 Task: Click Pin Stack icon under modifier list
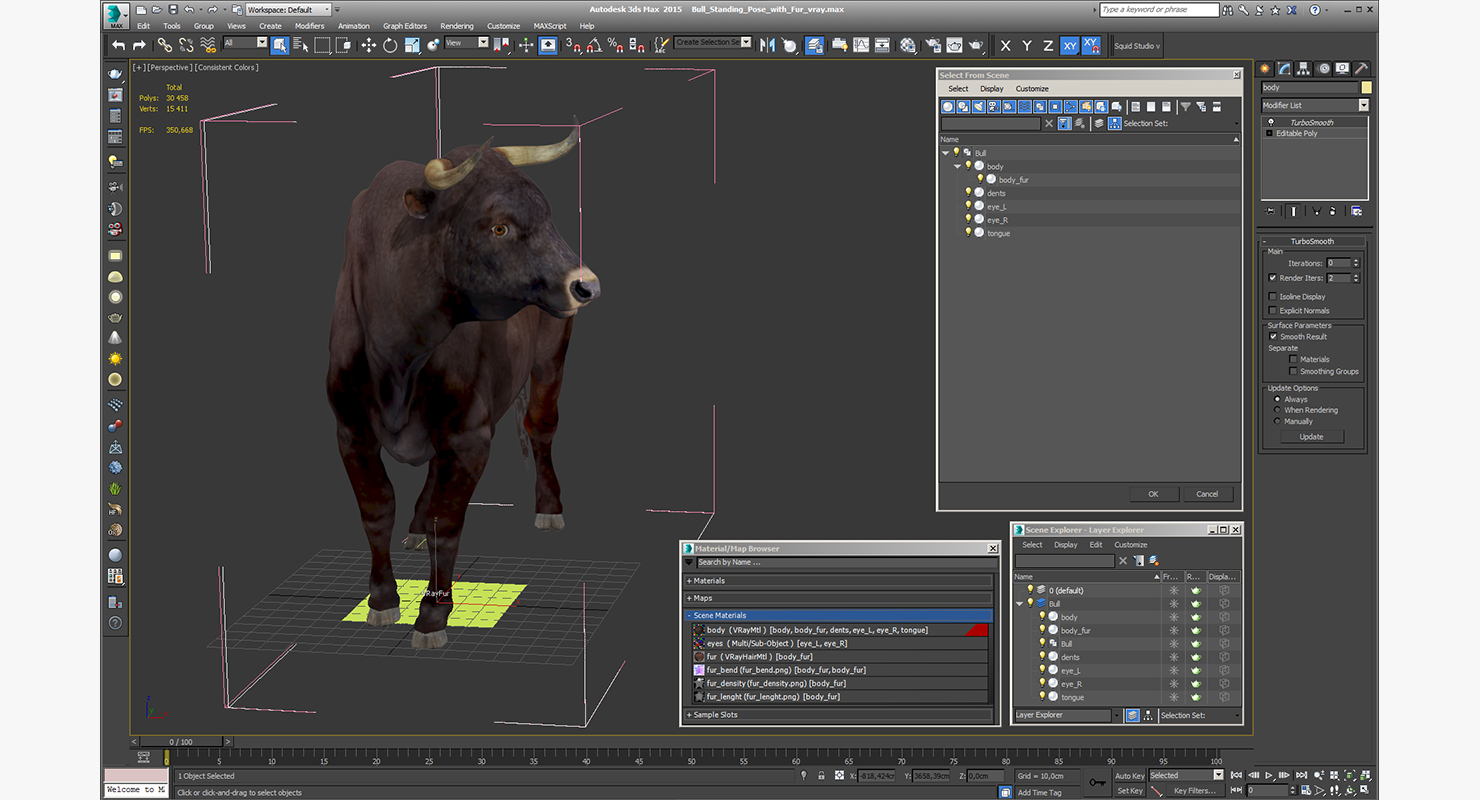point(1271,211)
